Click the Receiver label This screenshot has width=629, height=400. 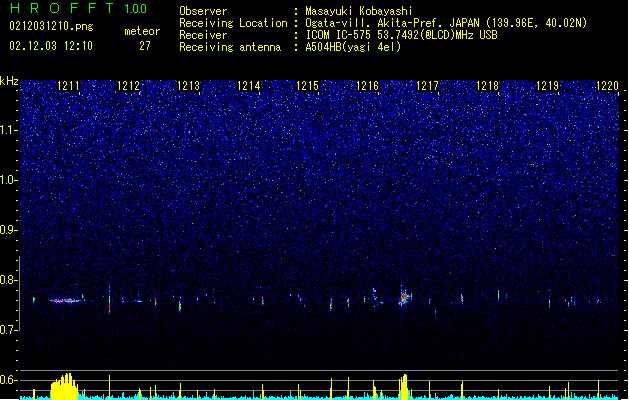point(203,35)
